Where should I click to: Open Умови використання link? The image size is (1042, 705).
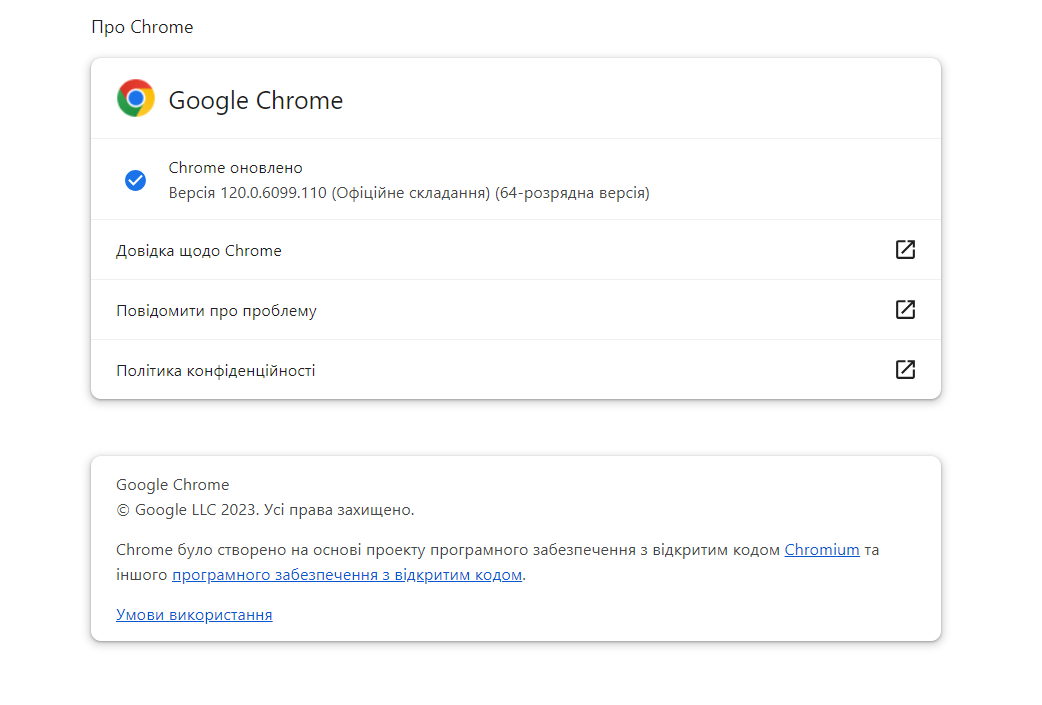(194, 615)
